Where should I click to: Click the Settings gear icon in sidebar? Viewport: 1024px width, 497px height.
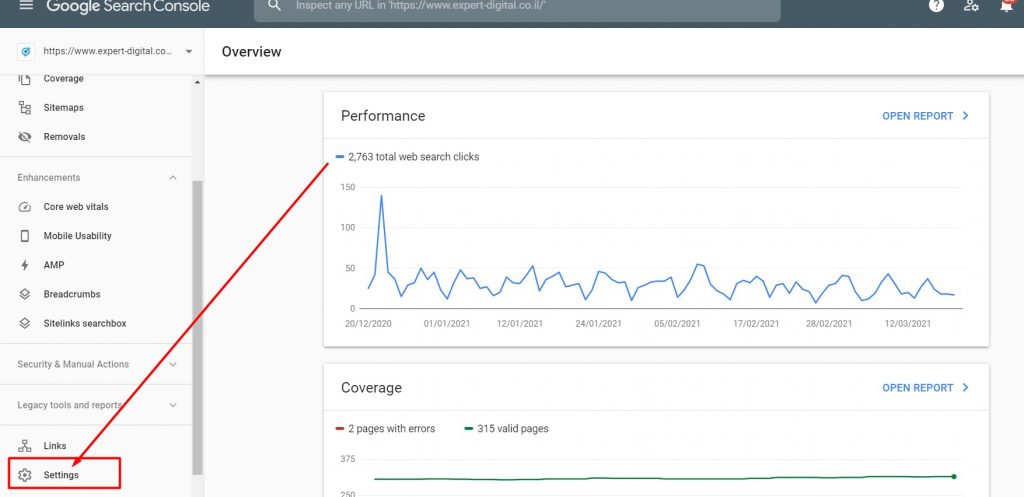pos(25,475)
